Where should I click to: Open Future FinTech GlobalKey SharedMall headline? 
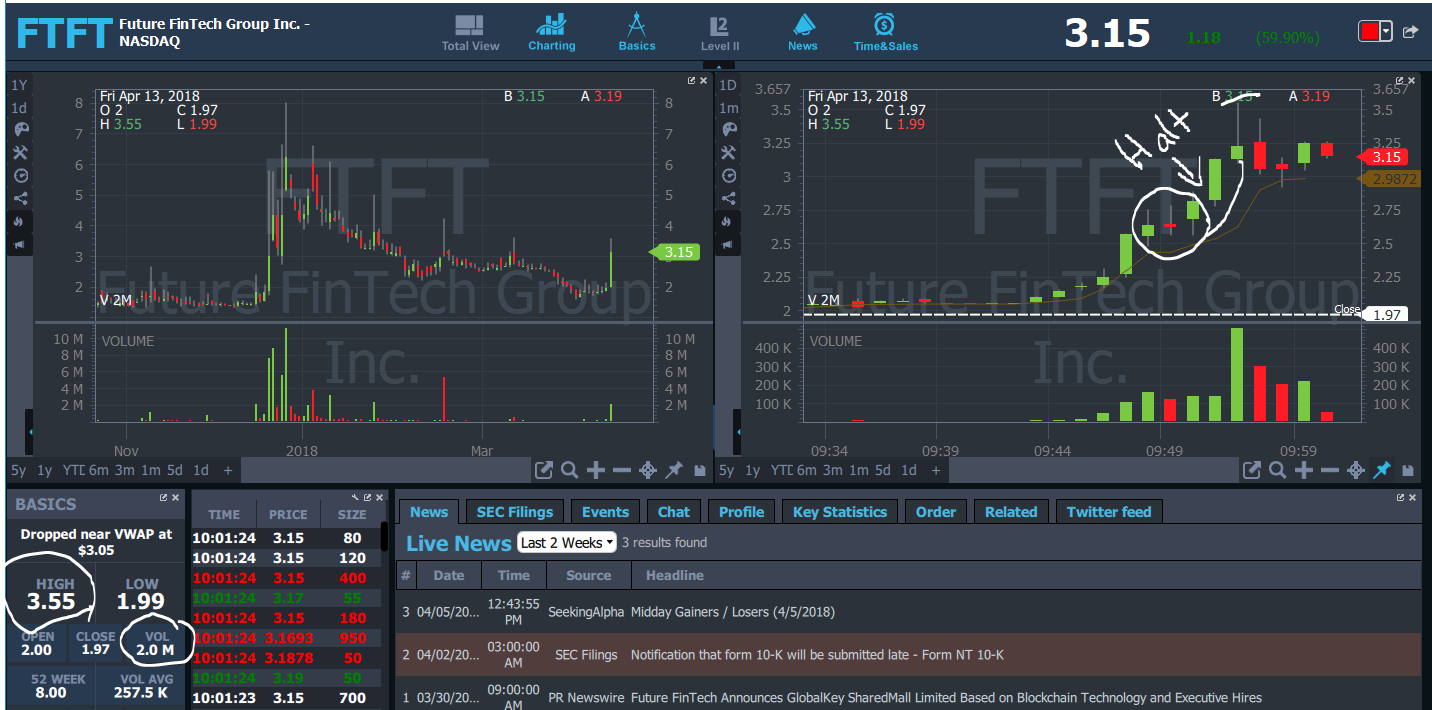point(946,698)
